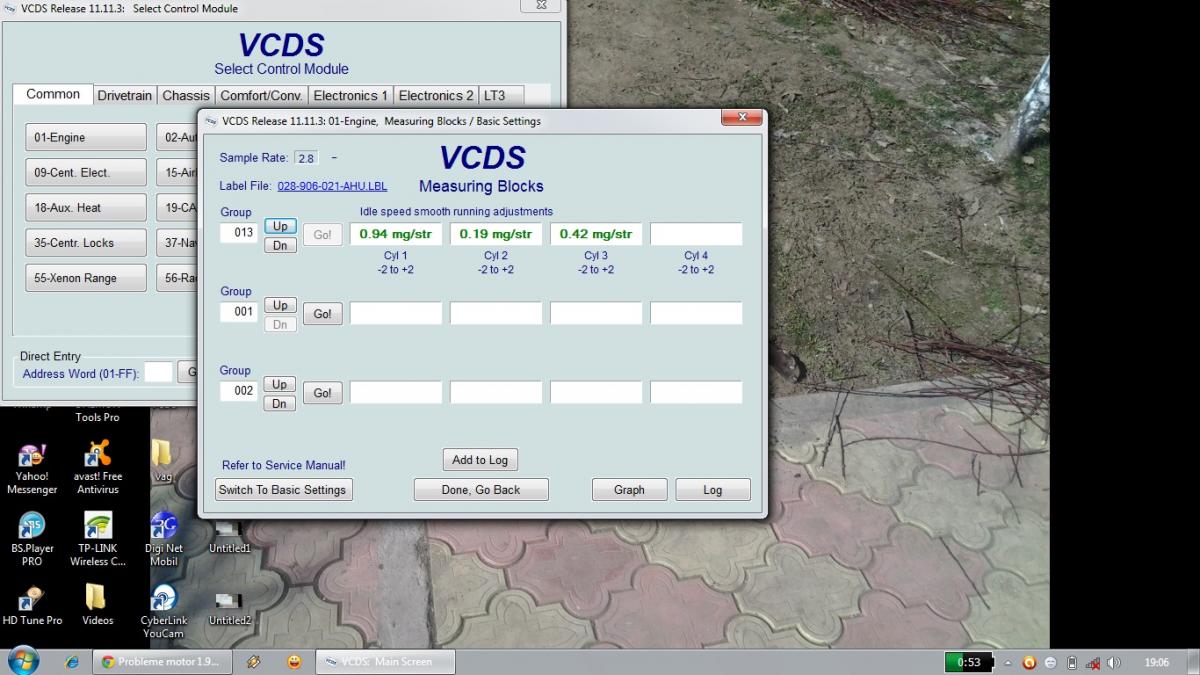Click the Windows Start button

(x=22, y=661)
